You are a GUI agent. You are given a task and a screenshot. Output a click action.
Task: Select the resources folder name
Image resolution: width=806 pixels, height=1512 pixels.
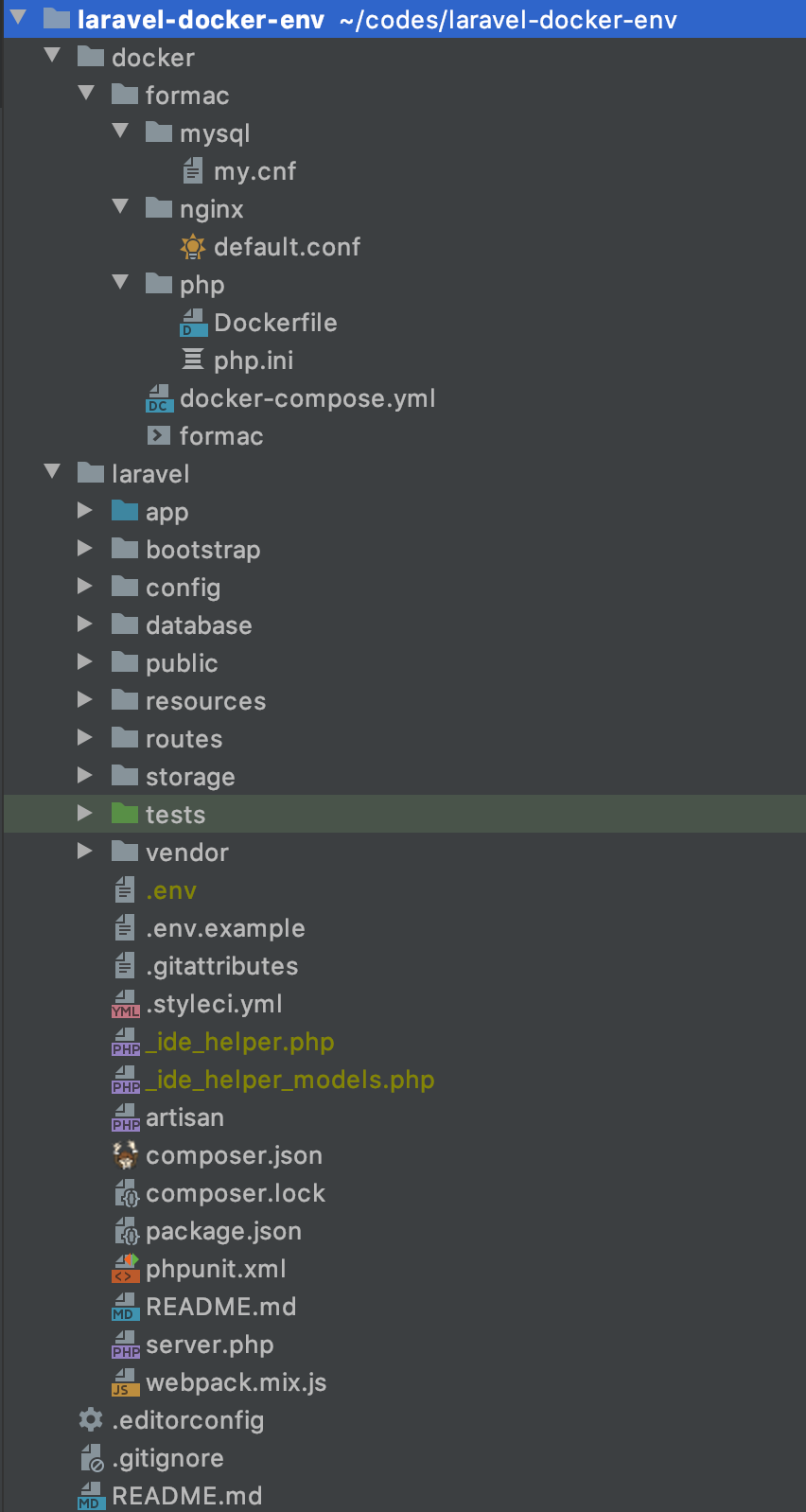click(x=205, y=701)
